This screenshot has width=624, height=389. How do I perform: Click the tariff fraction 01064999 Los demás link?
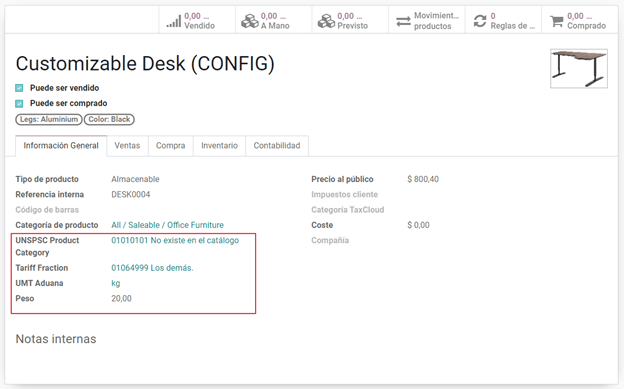click(x=152, y=268)
